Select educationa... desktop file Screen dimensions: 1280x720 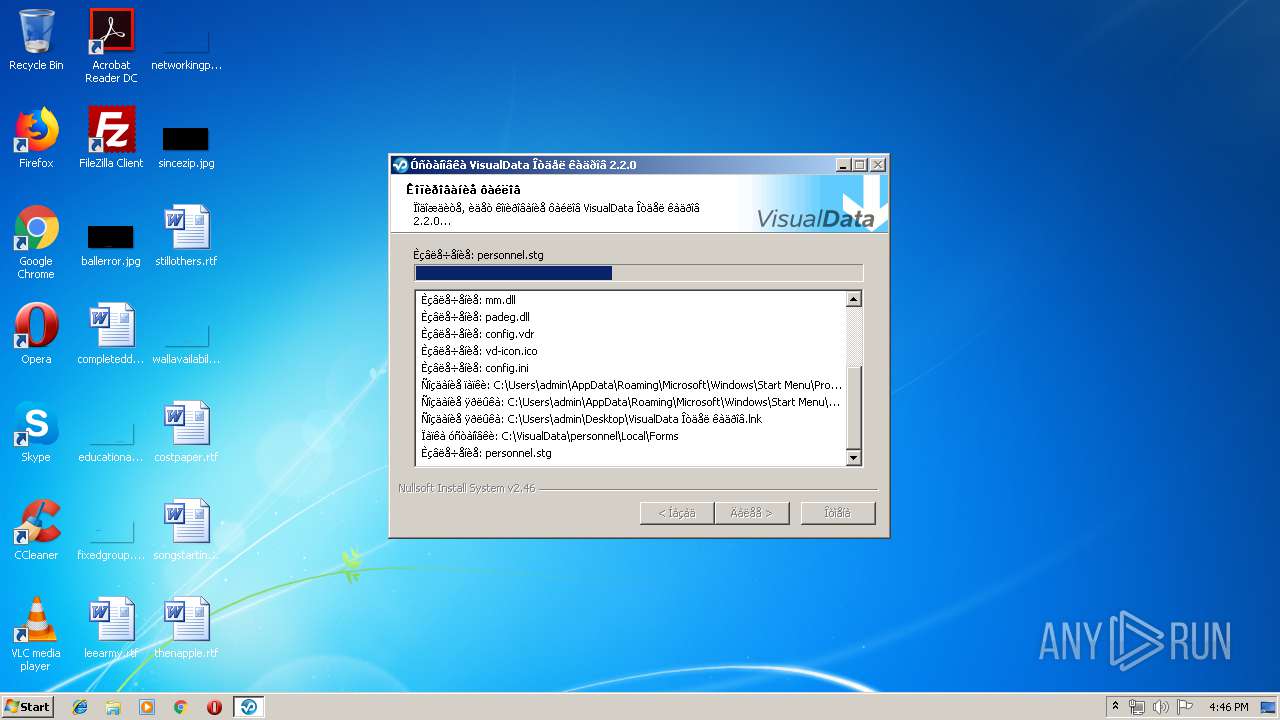pos(111,439)
